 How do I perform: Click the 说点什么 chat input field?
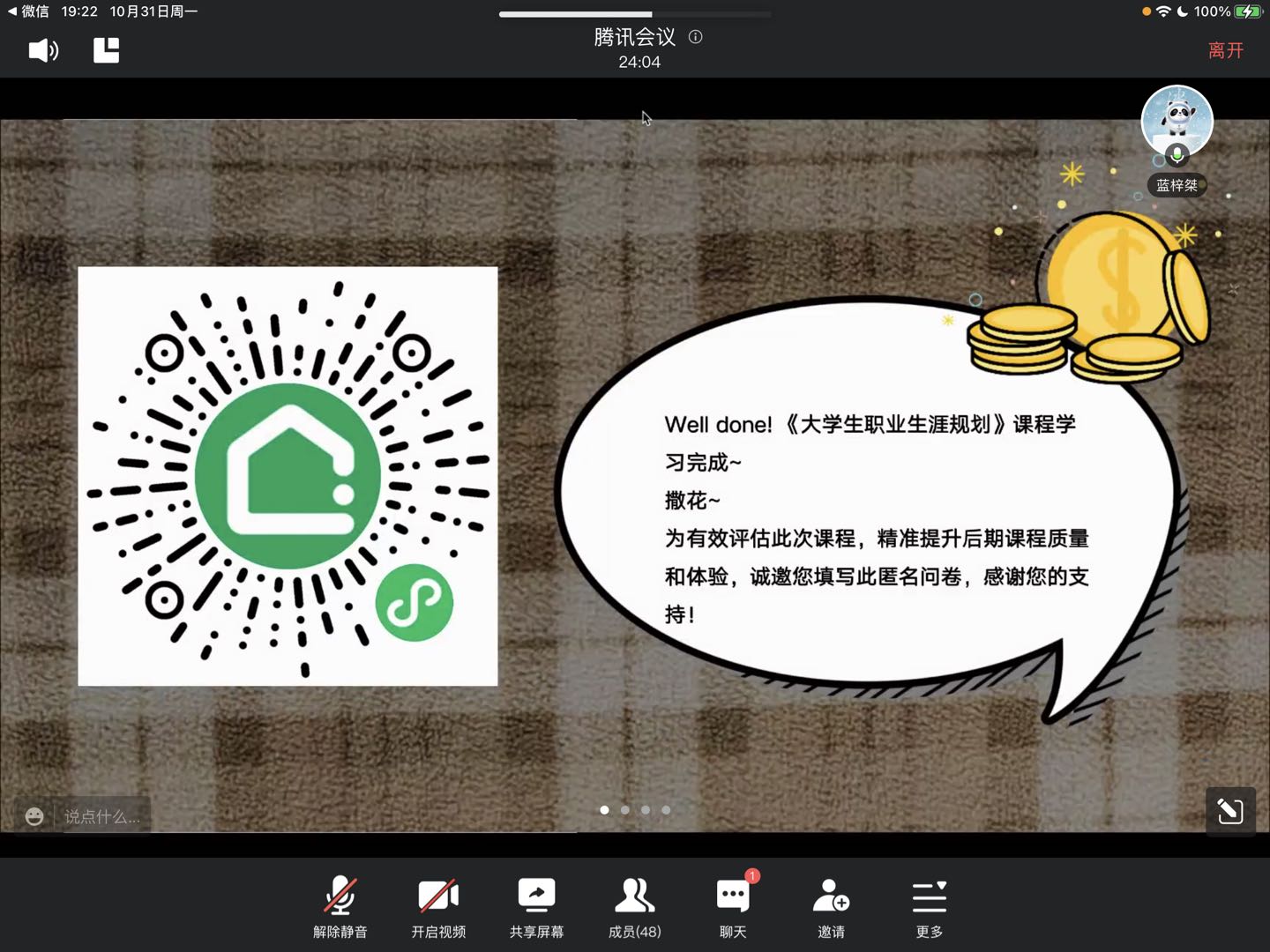click(x=102, y=816)
